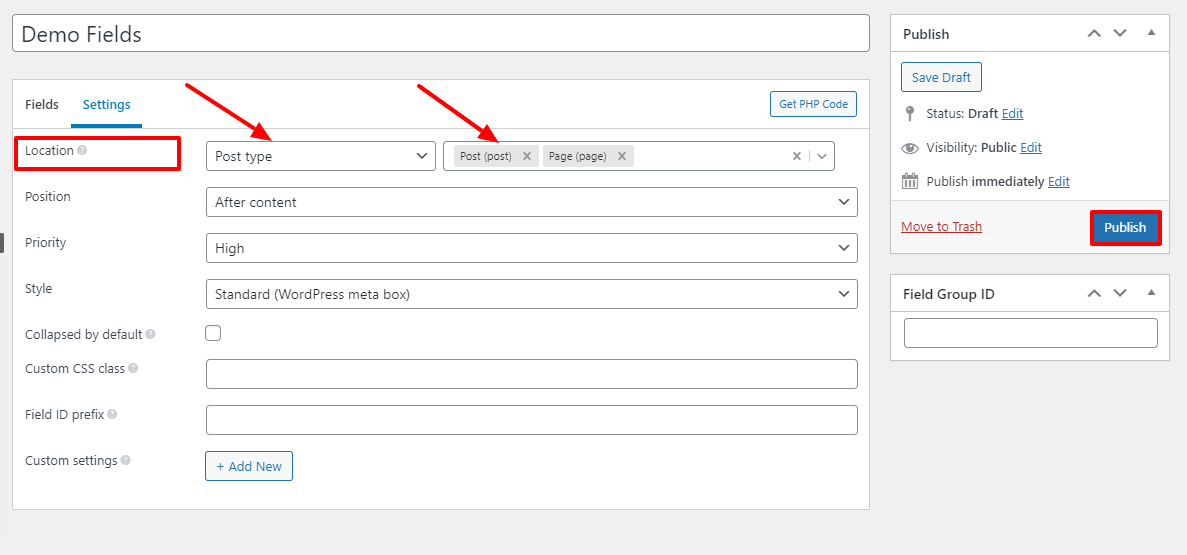The height and width of the screenshot is (555, 1187).
Task: Click the Custom settings help icon
Action: 125,460
